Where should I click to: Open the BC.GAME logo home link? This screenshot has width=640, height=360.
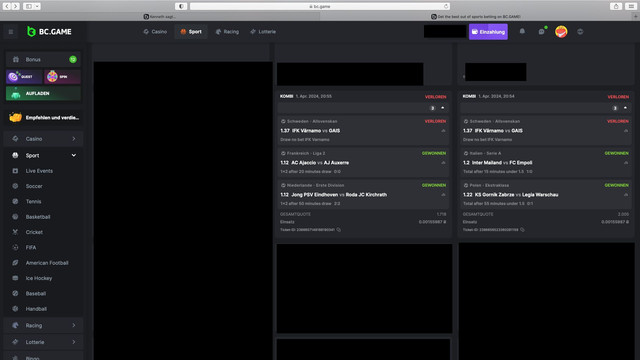49,31
